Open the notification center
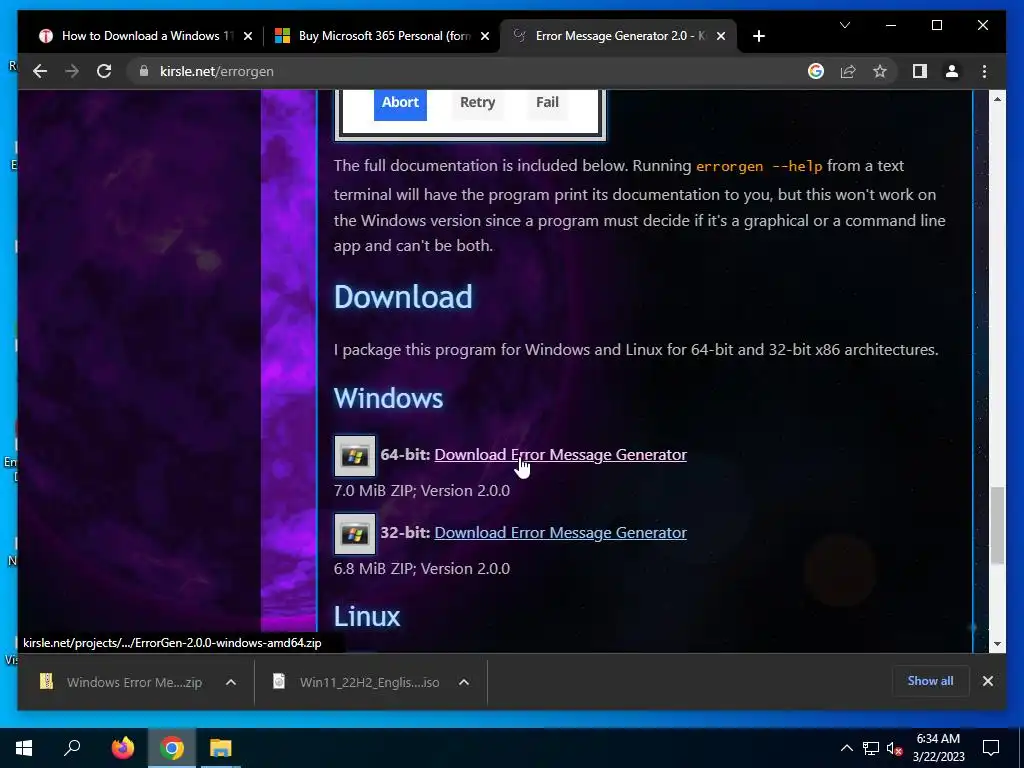This screenshot has width=1024, height=768. (991, 748)
